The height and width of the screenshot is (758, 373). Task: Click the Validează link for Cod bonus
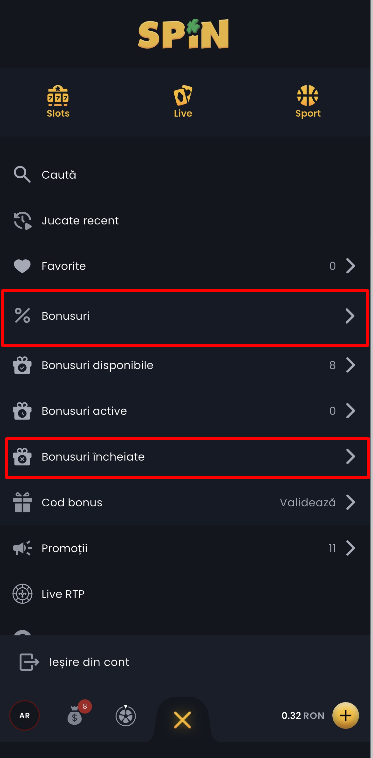pos(308,502)
